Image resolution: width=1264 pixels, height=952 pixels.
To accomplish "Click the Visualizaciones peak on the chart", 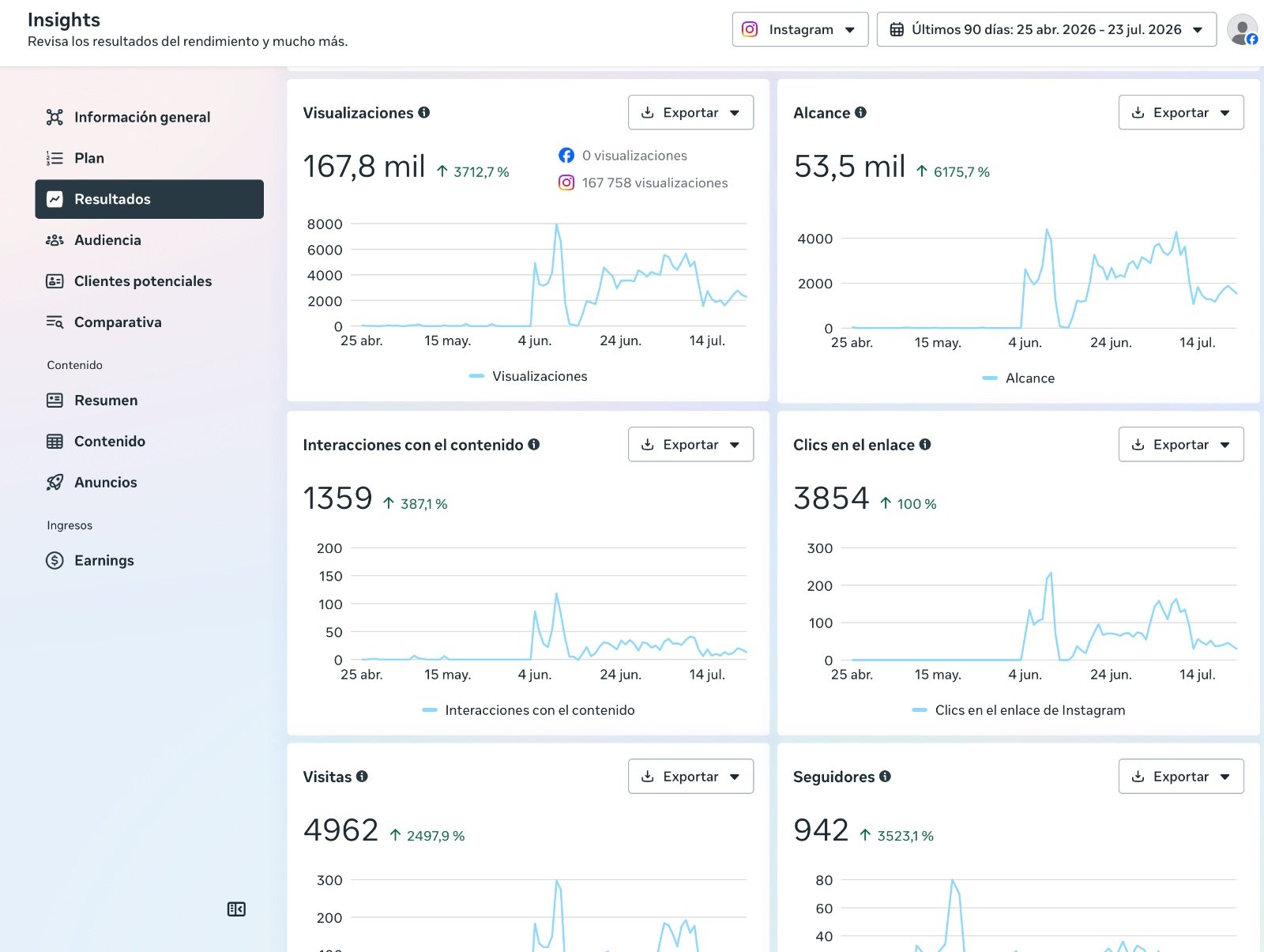I will point(557,225).
